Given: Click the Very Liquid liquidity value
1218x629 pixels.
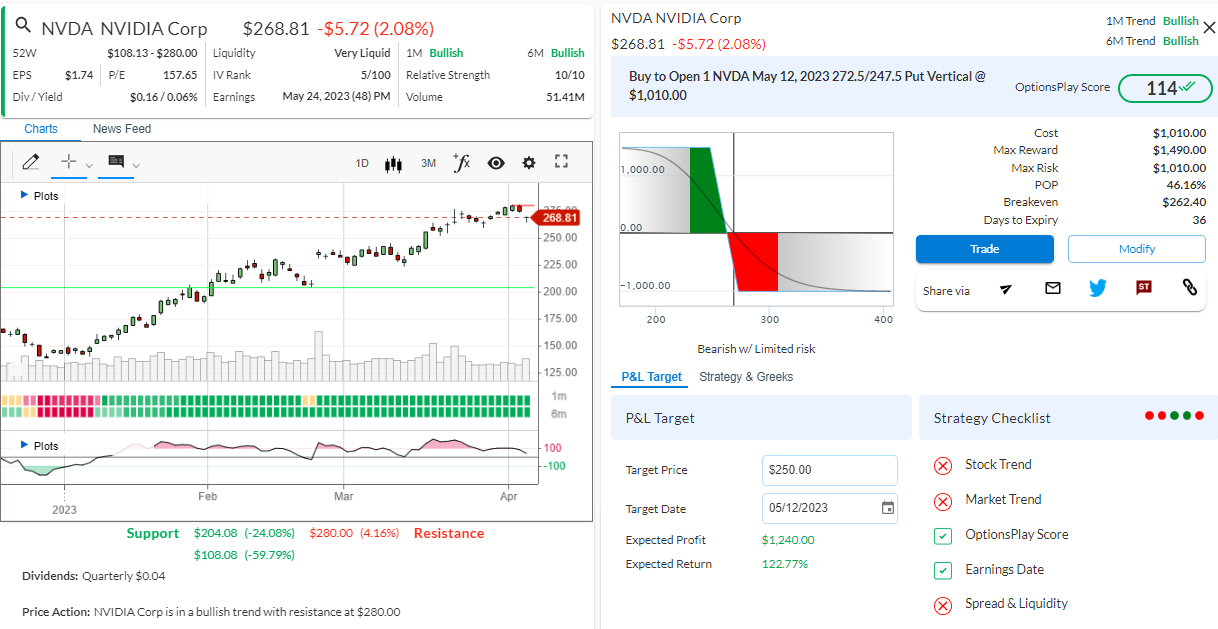Looking at the screenshot, I should (362, 53).
